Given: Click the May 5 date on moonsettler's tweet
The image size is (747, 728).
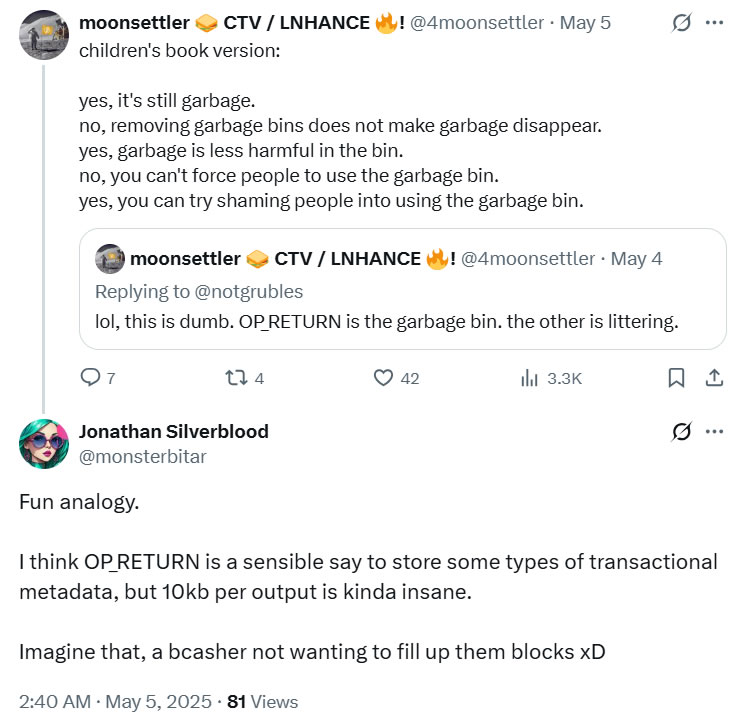Looking at the screenshot, I should (x=588, y=22).
